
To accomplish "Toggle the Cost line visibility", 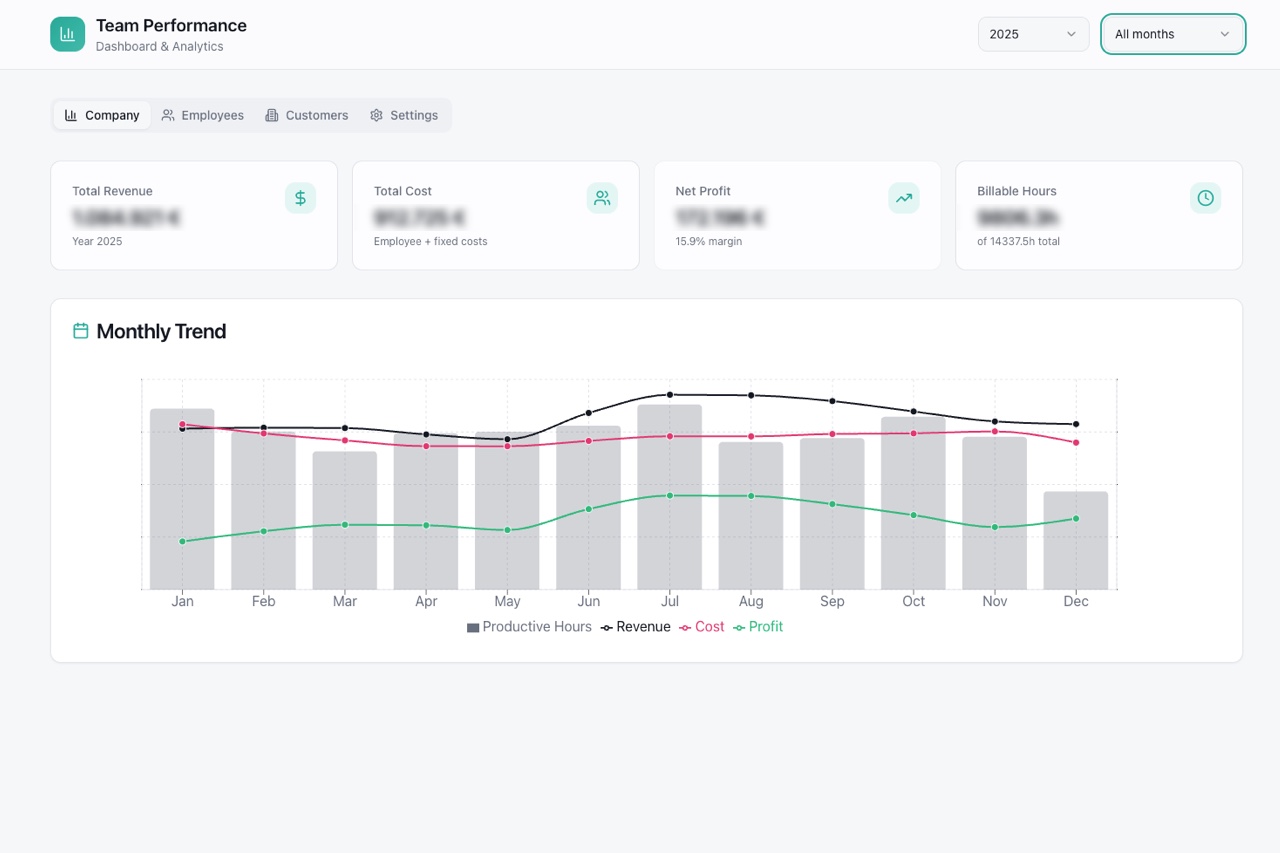I will coord(702,627).
